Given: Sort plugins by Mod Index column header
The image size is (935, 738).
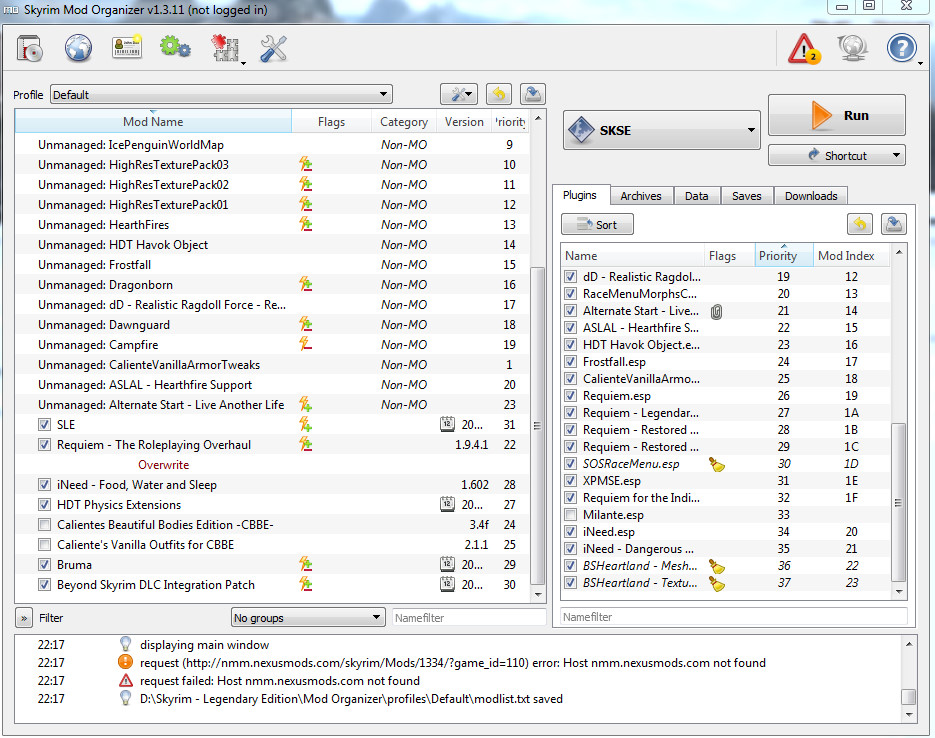Looking at the screenshot, I should click(x=852, y=256).
